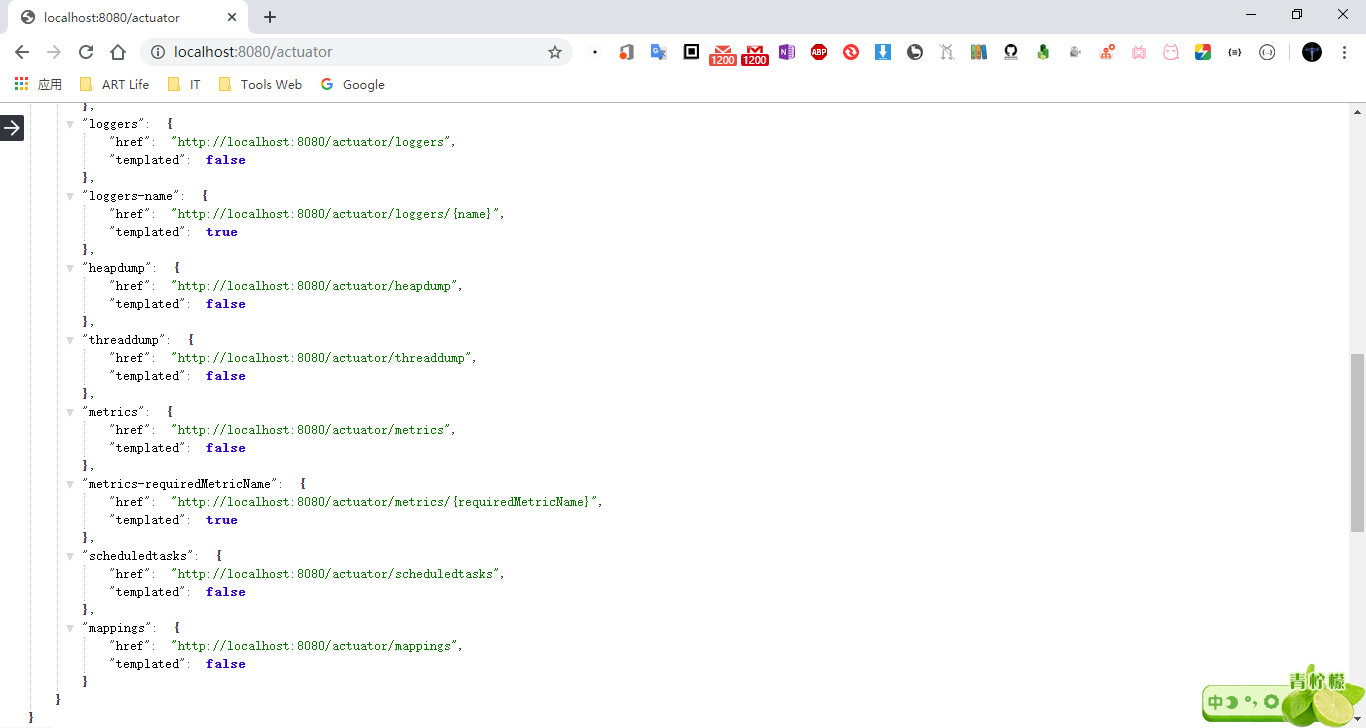1366x728 pixels.
Task: Follow the actuator/loggers href link
Action: coord(311,142)
